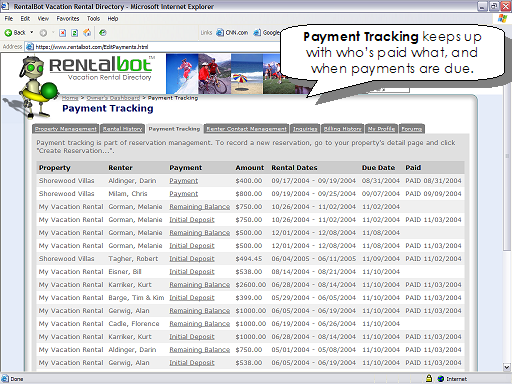Switch to the Inquiries tab
Screen dimensions: 512x384
[x=305, y=129]
